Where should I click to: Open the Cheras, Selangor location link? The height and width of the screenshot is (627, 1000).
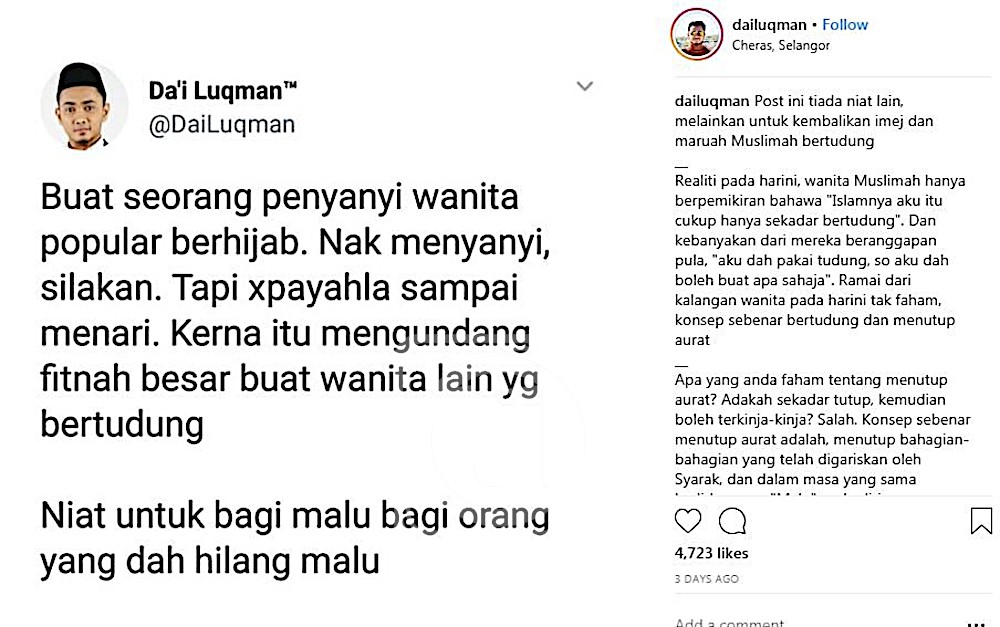(781, 45)
